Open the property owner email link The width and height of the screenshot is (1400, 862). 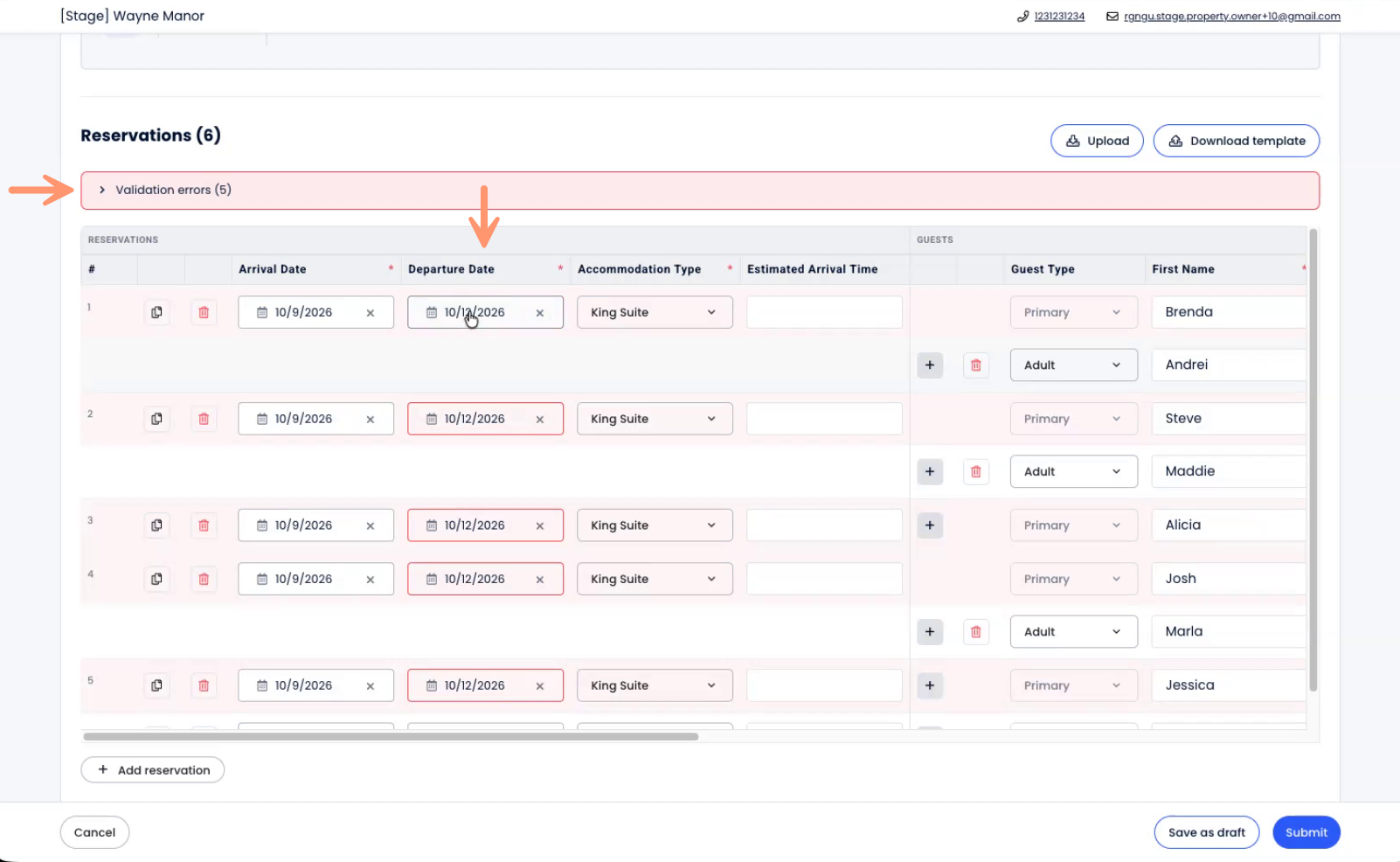click(1231, 17)
